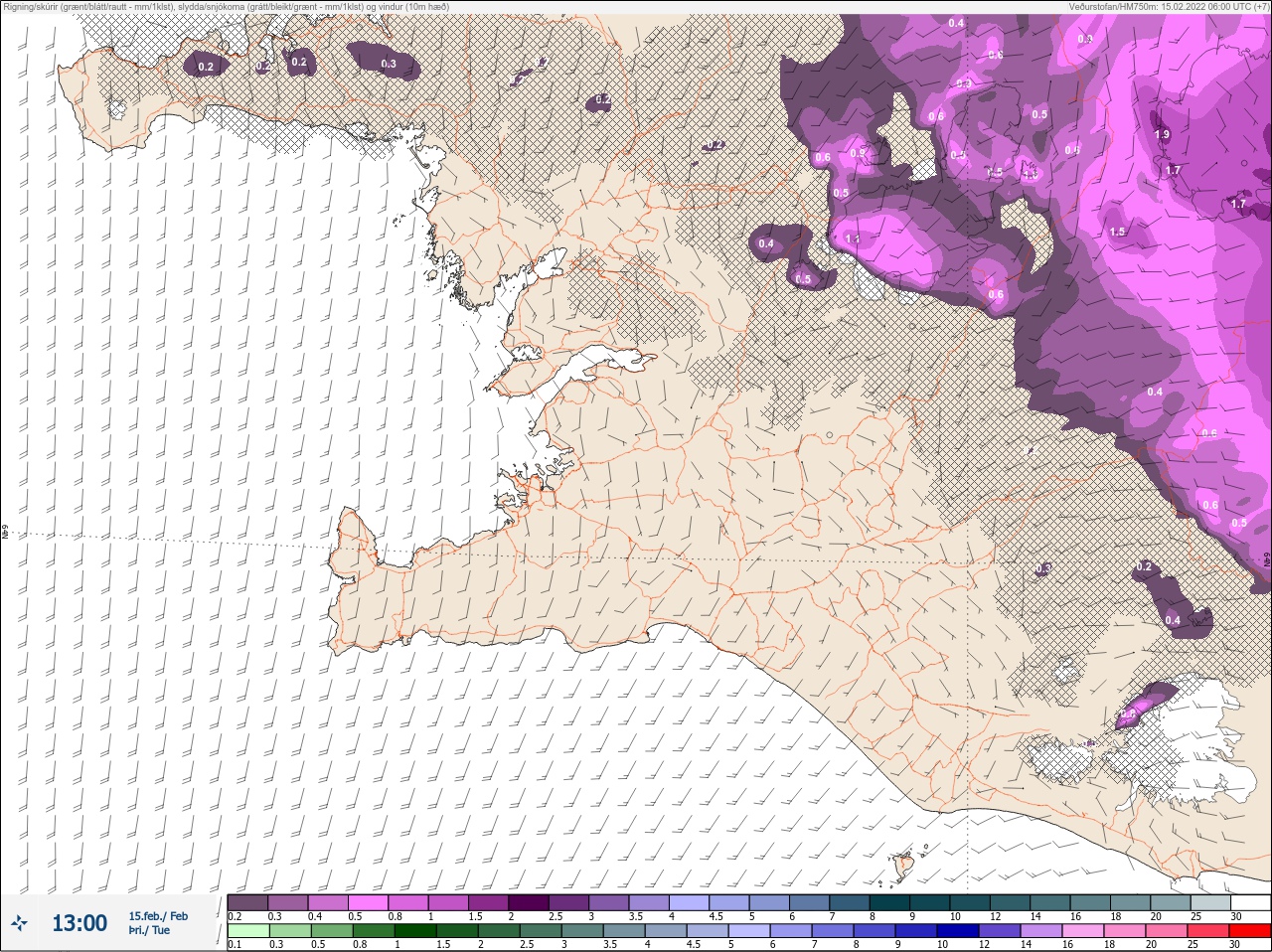
Task: Click the 'Þri./ Tue' weekday text
Action: coord(149,931)
